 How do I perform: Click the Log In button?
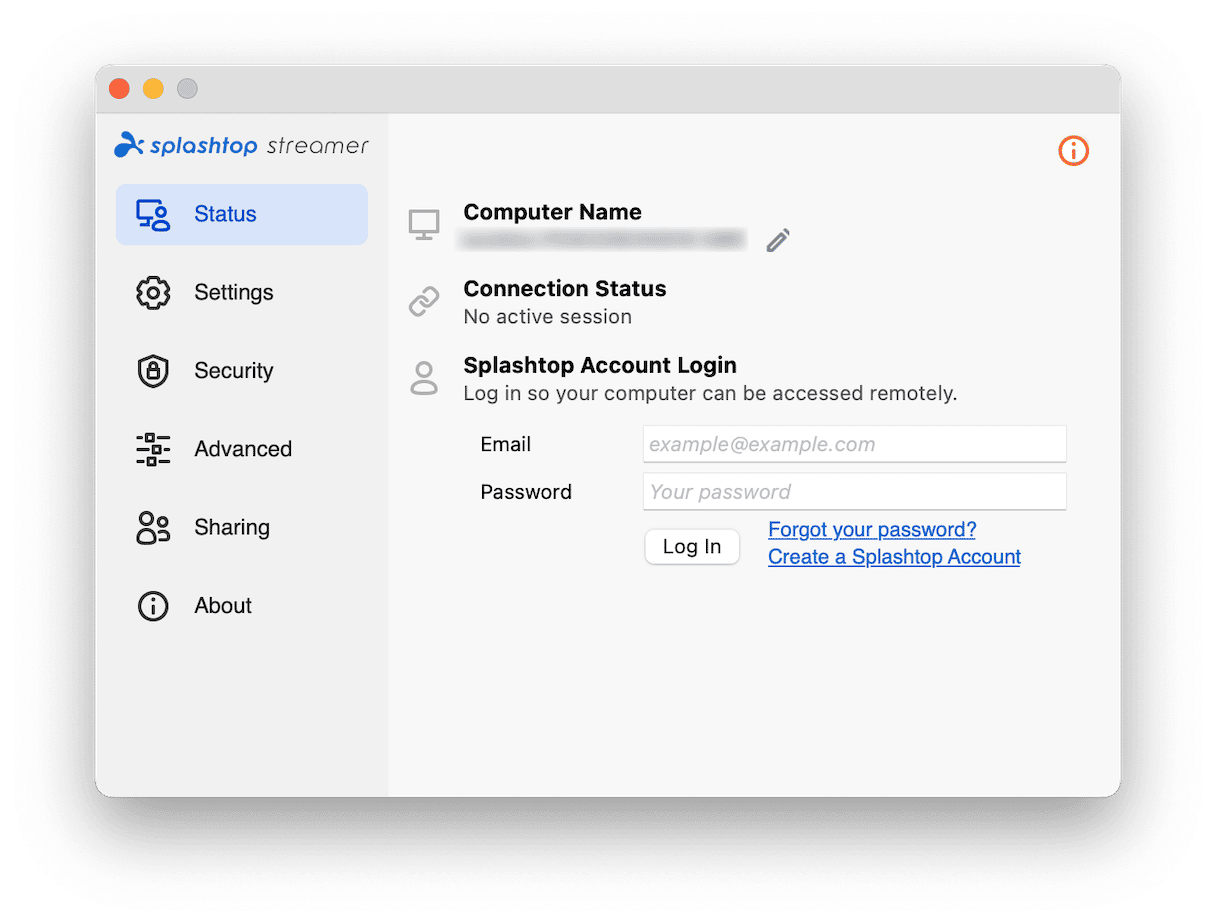tap(692, 547)
